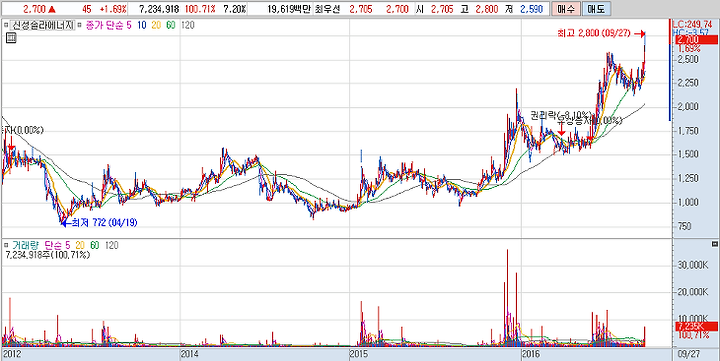Screen dimensions: 720x361
Task: Click the 매수 (buy) button
Action: [565, 9]
